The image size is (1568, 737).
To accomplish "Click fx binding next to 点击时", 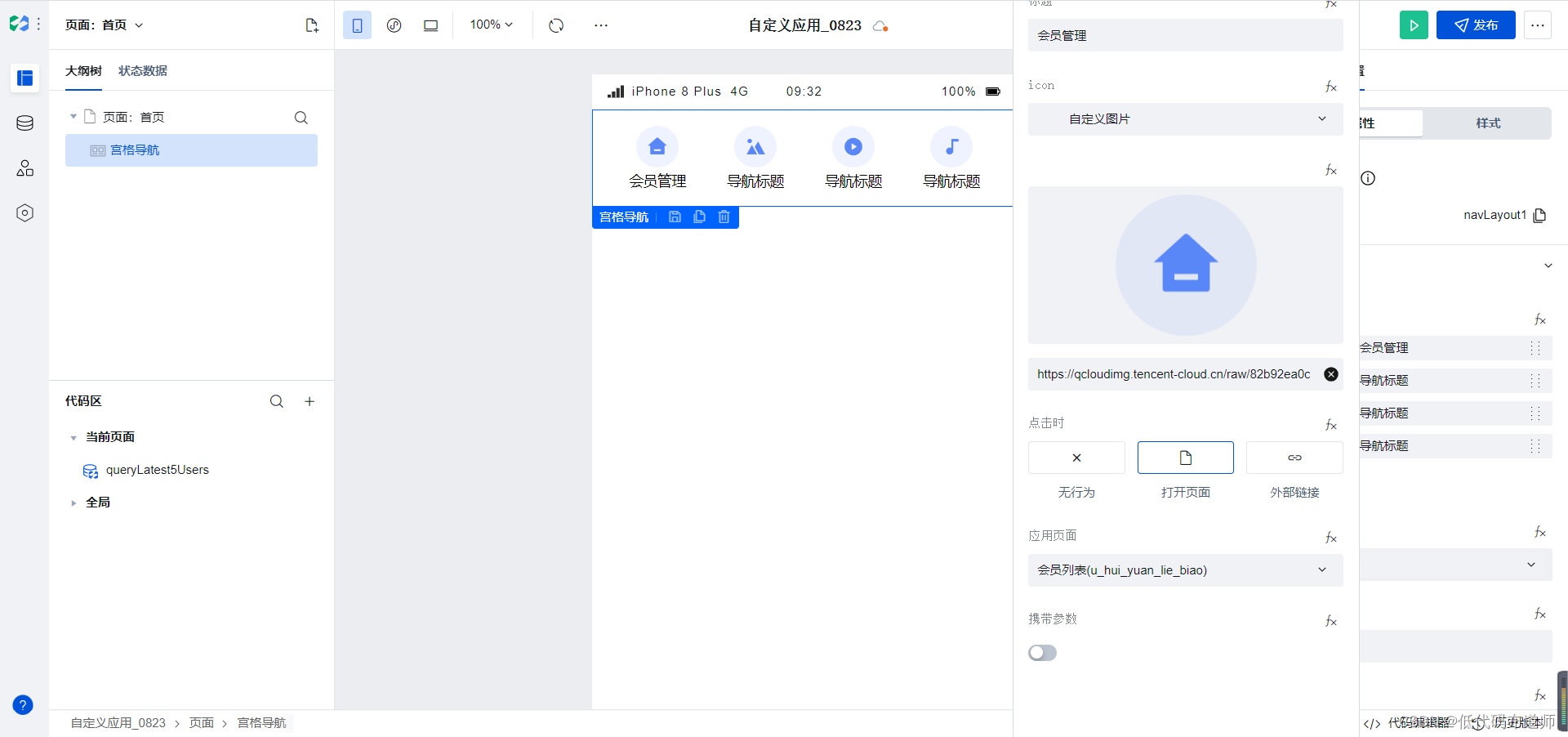I will [x=1331, y=425].
